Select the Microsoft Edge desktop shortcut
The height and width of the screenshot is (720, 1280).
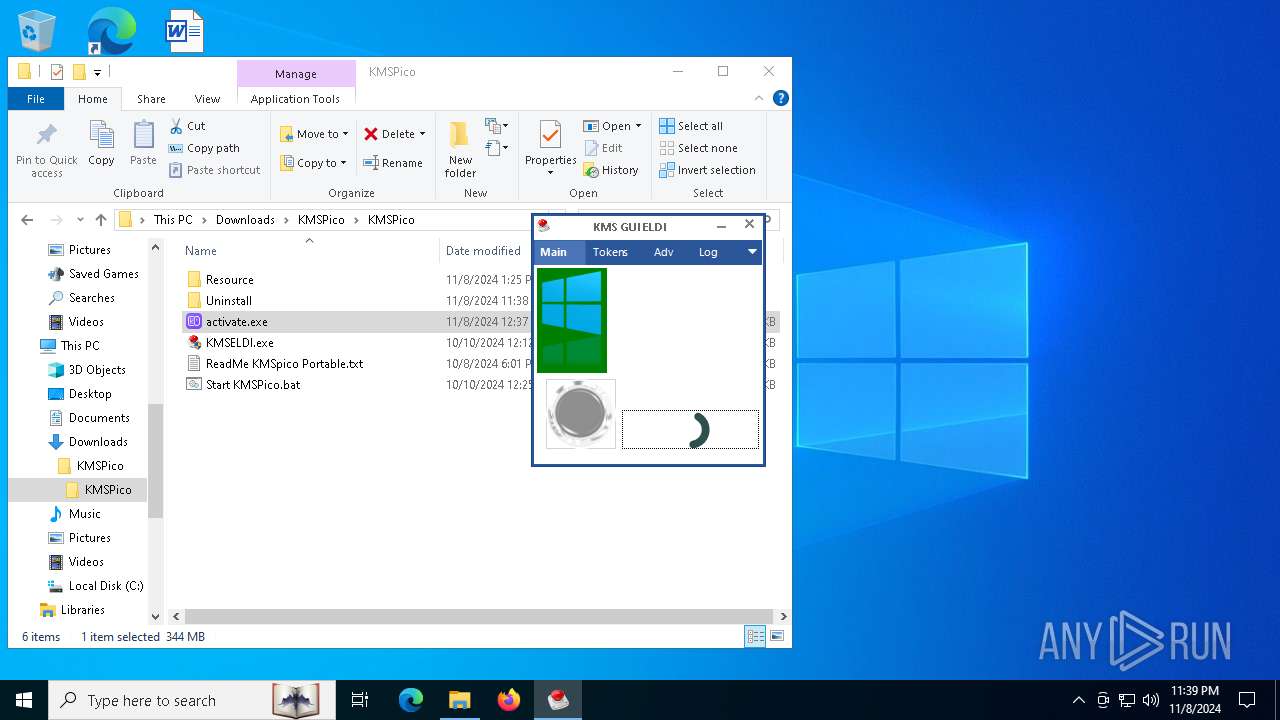pos(109,31)
